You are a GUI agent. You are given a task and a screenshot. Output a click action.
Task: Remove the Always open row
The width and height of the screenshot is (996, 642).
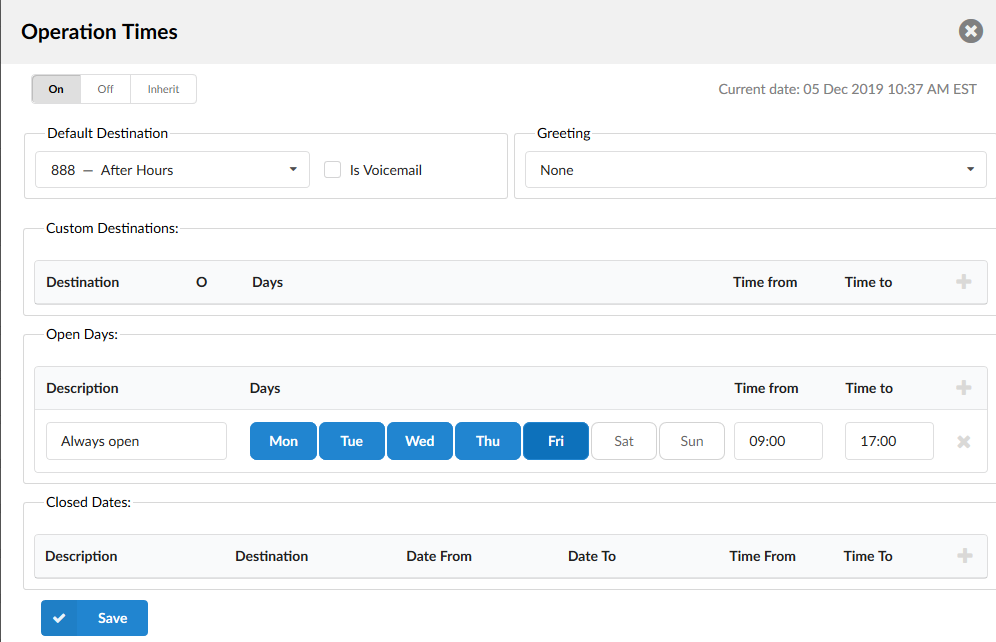click(x=964, y=441)
